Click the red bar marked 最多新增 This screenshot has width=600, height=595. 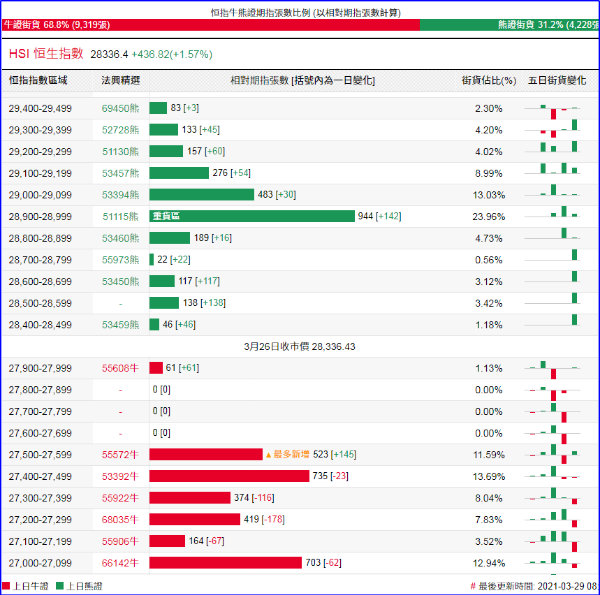206,455
